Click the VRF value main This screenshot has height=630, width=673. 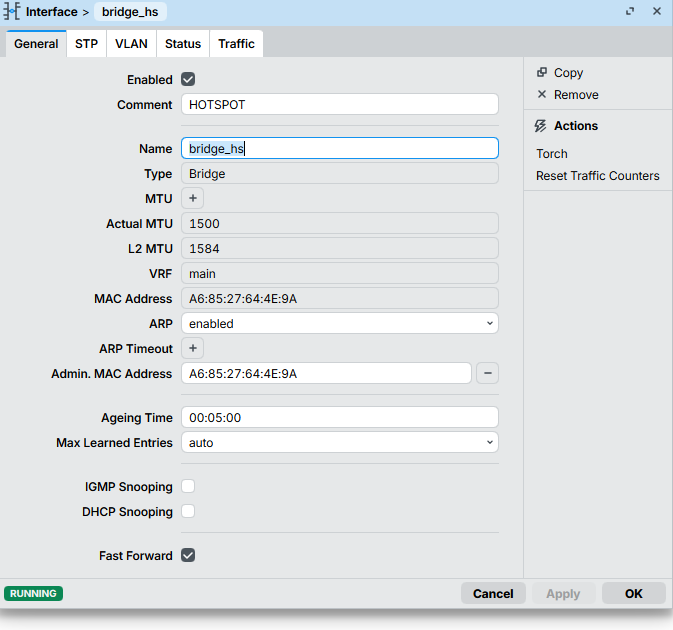[x=340, y=273]
